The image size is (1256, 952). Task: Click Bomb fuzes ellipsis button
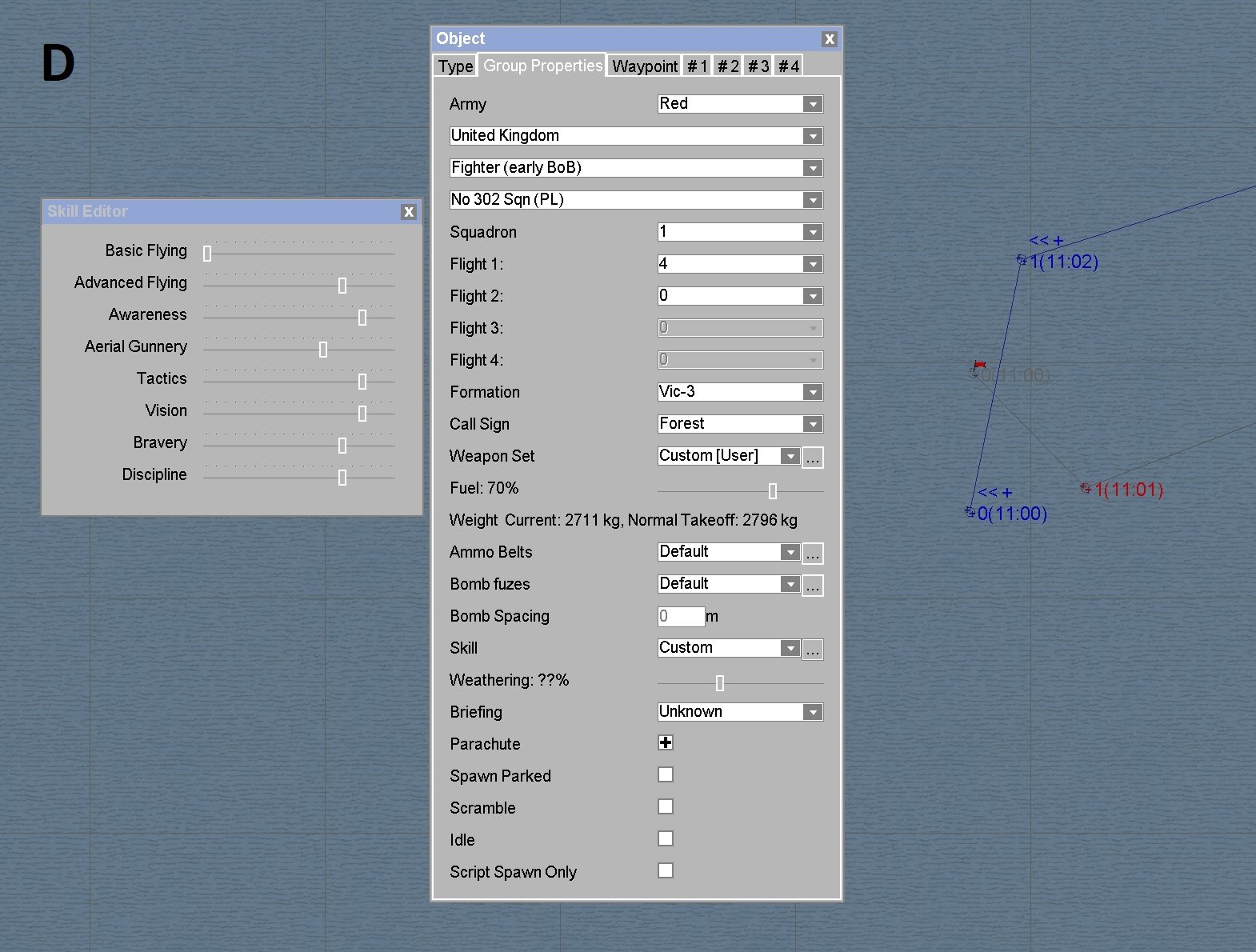point(812,586)
